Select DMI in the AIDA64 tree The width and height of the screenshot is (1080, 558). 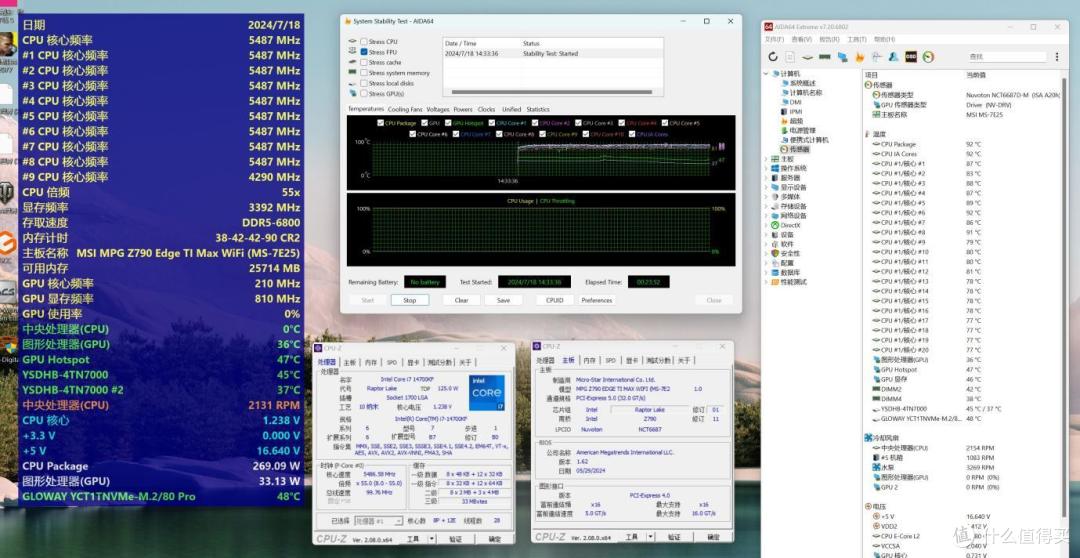(x=796, y=102)
